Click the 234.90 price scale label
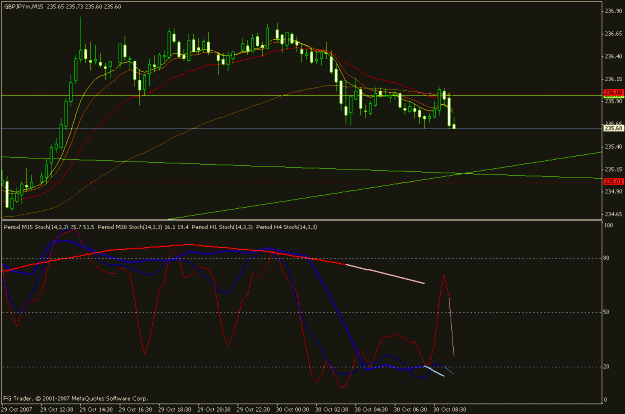Viewport: 625px width, 414px height. 614,191
